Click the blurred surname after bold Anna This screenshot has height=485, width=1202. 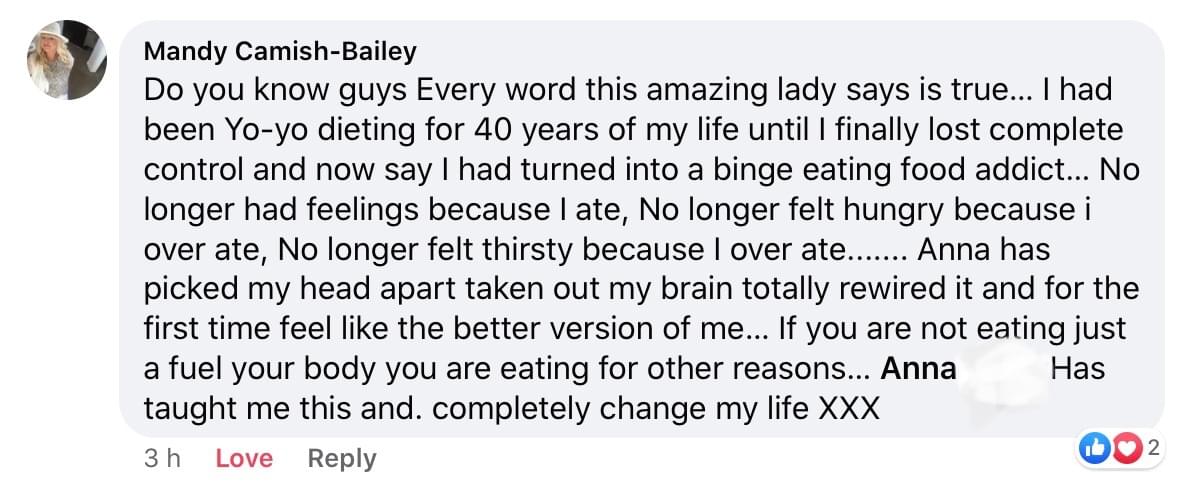(x=1002, y=368)
